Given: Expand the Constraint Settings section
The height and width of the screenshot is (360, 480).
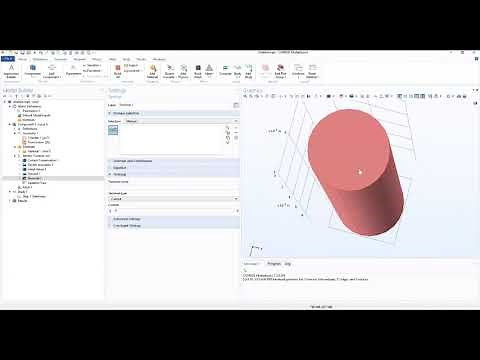Looking at the screenshot, I should click(x=110, y=226).
